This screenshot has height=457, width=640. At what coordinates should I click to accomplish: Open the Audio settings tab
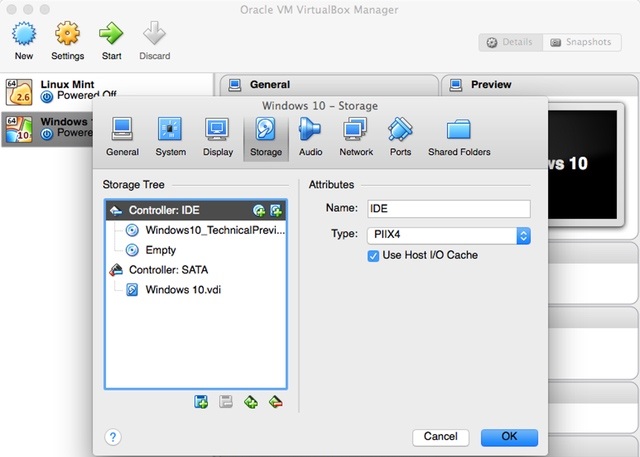(310, 138)
